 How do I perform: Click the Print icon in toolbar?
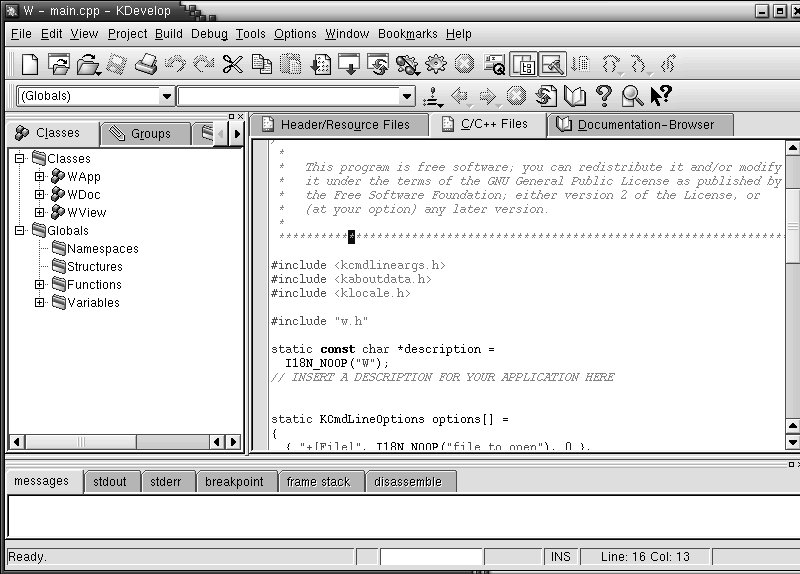[146, 65]
